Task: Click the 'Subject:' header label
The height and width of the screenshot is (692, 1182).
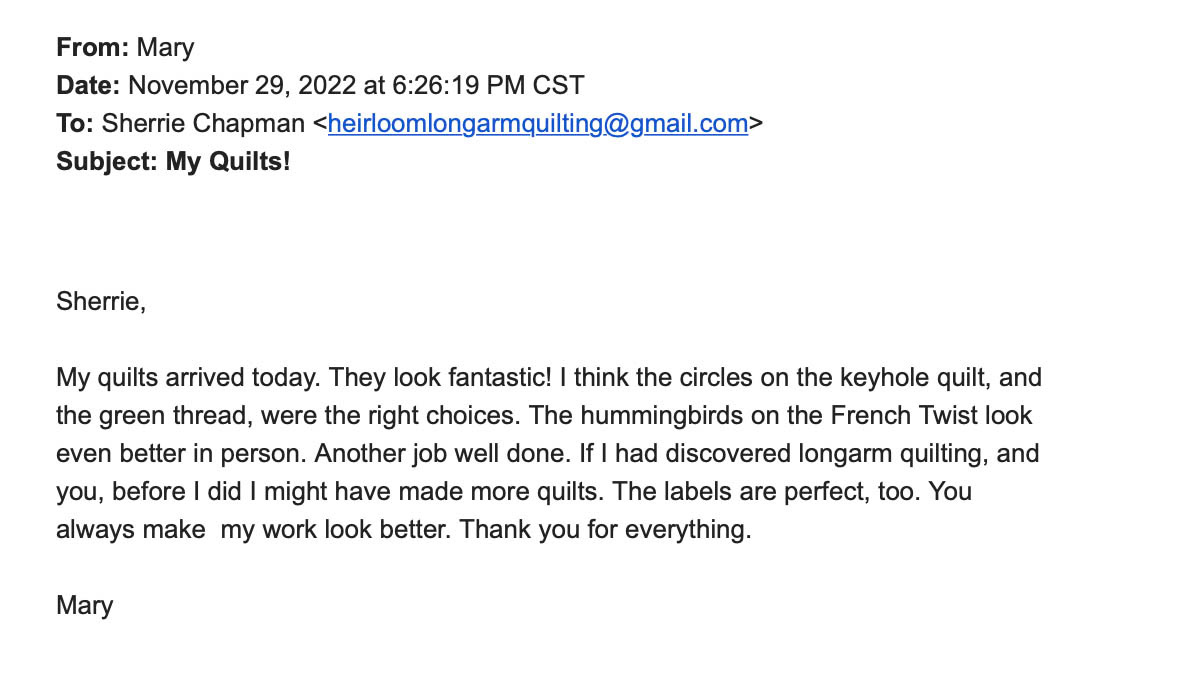Action: click(107, 161)
